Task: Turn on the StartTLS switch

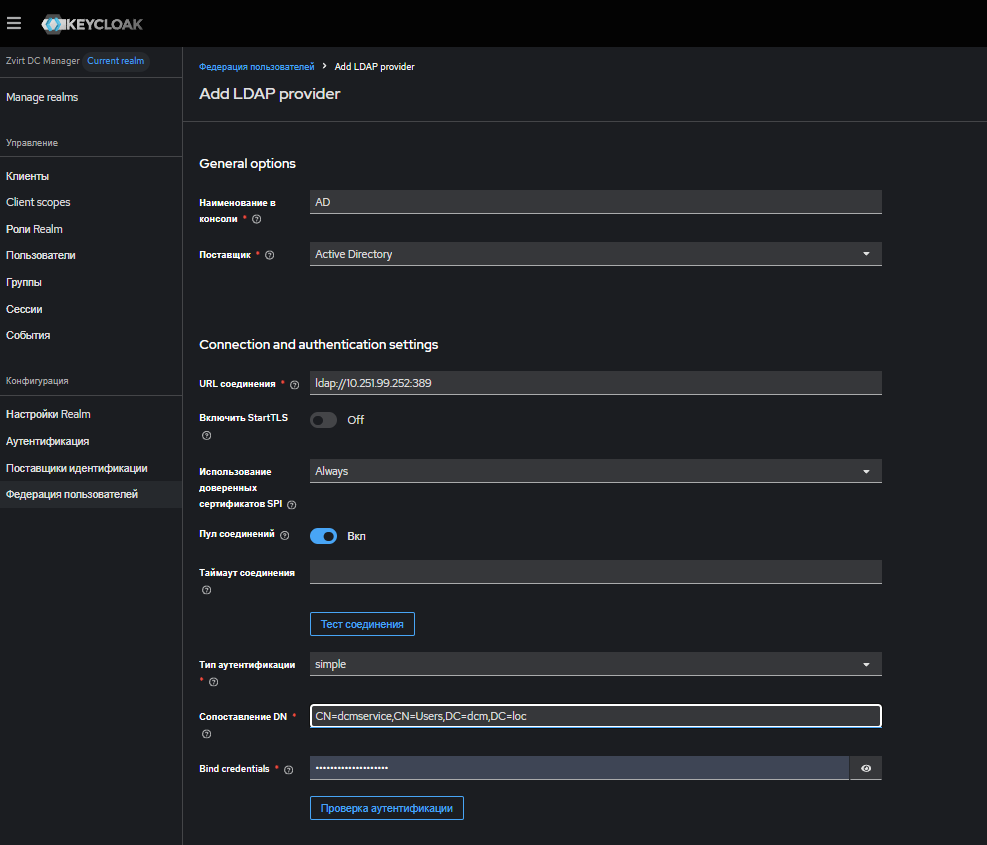Action: 324,420
